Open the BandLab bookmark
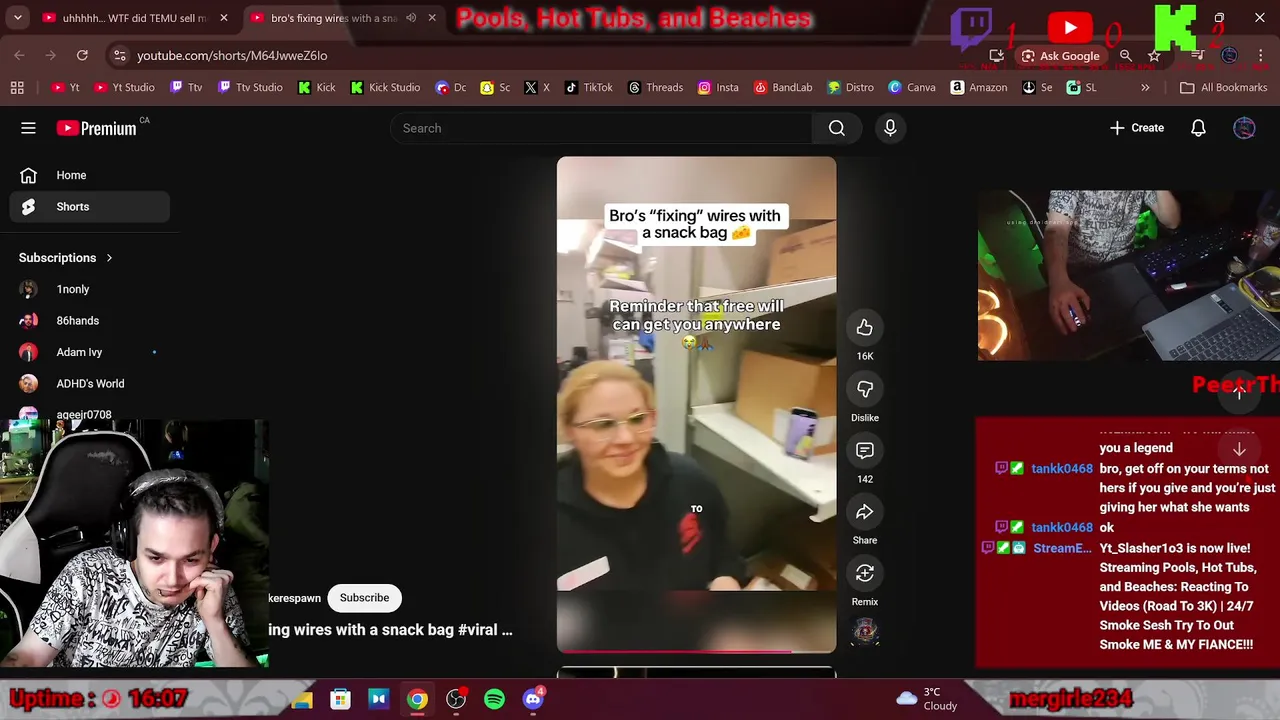The width and height of the screenshot is (1280, 720). (782, 88)
